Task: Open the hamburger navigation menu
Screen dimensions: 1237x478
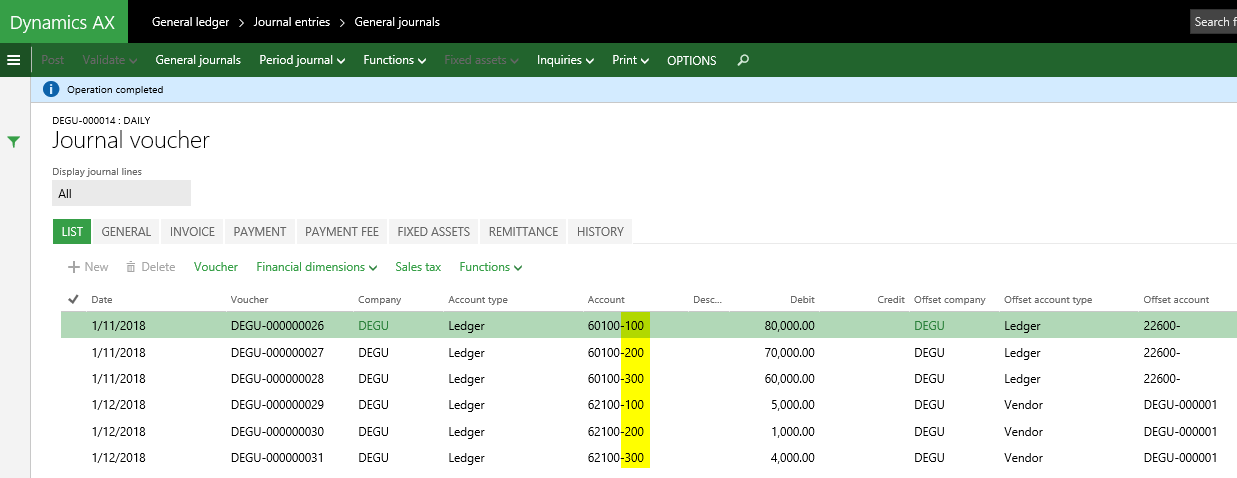Action: (14, 60)
